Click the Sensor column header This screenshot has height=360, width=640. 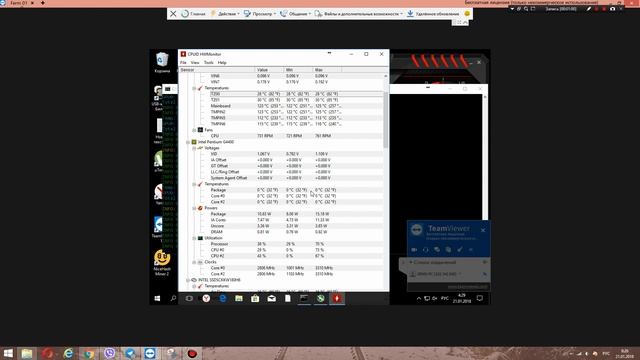point(217,70)
